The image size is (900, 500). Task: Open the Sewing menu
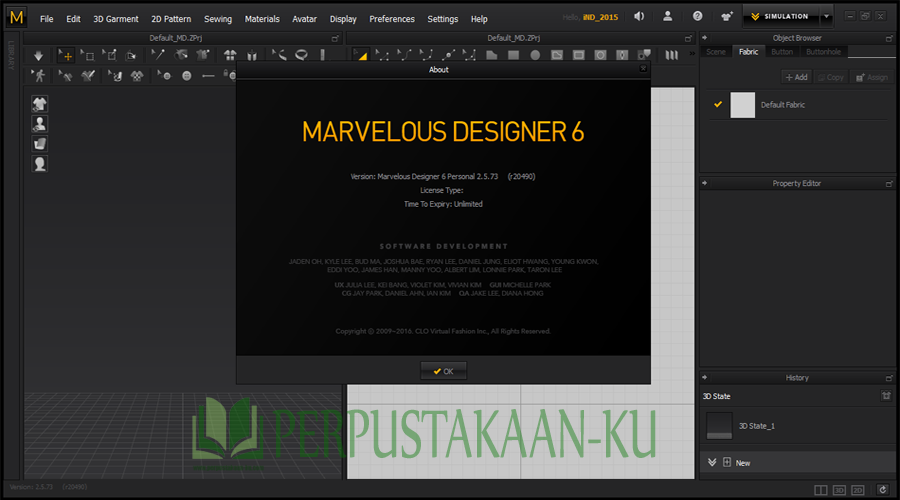[x=218, y=19]
